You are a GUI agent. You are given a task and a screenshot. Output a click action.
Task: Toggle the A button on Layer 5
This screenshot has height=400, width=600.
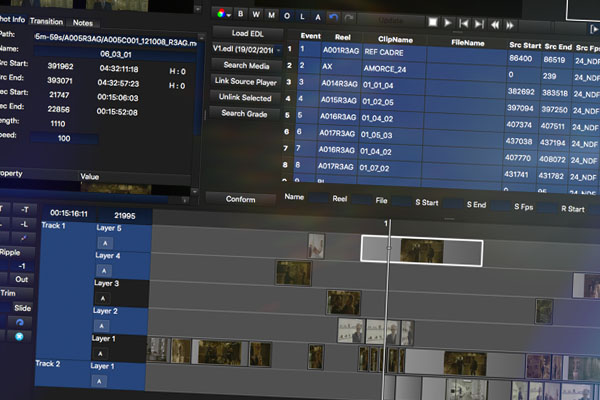[105, 243]
